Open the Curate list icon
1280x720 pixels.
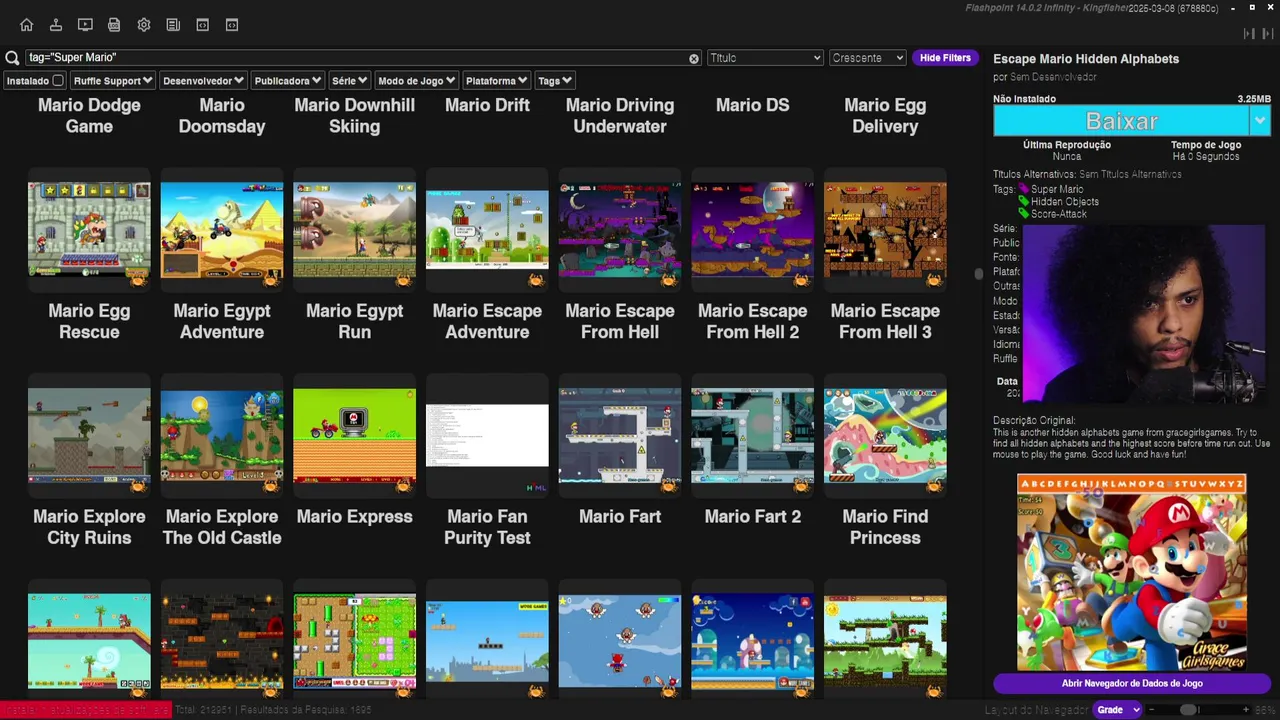coord(173,25)
